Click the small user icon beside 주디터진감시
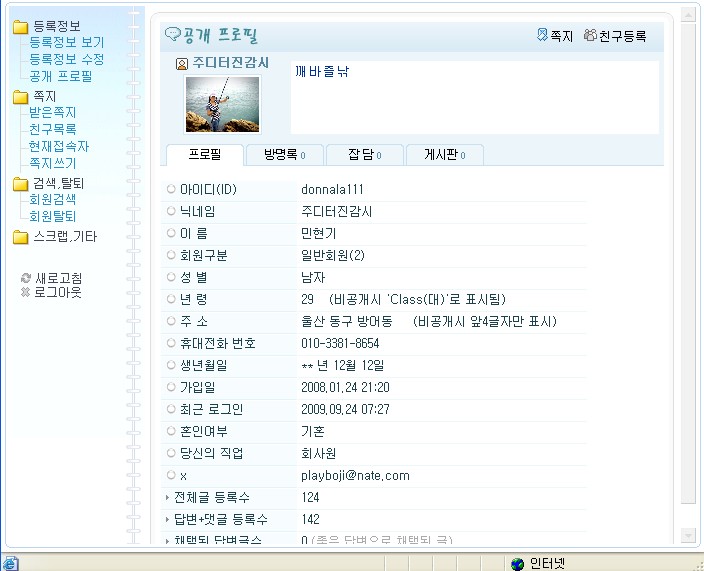 coord(182,64)
